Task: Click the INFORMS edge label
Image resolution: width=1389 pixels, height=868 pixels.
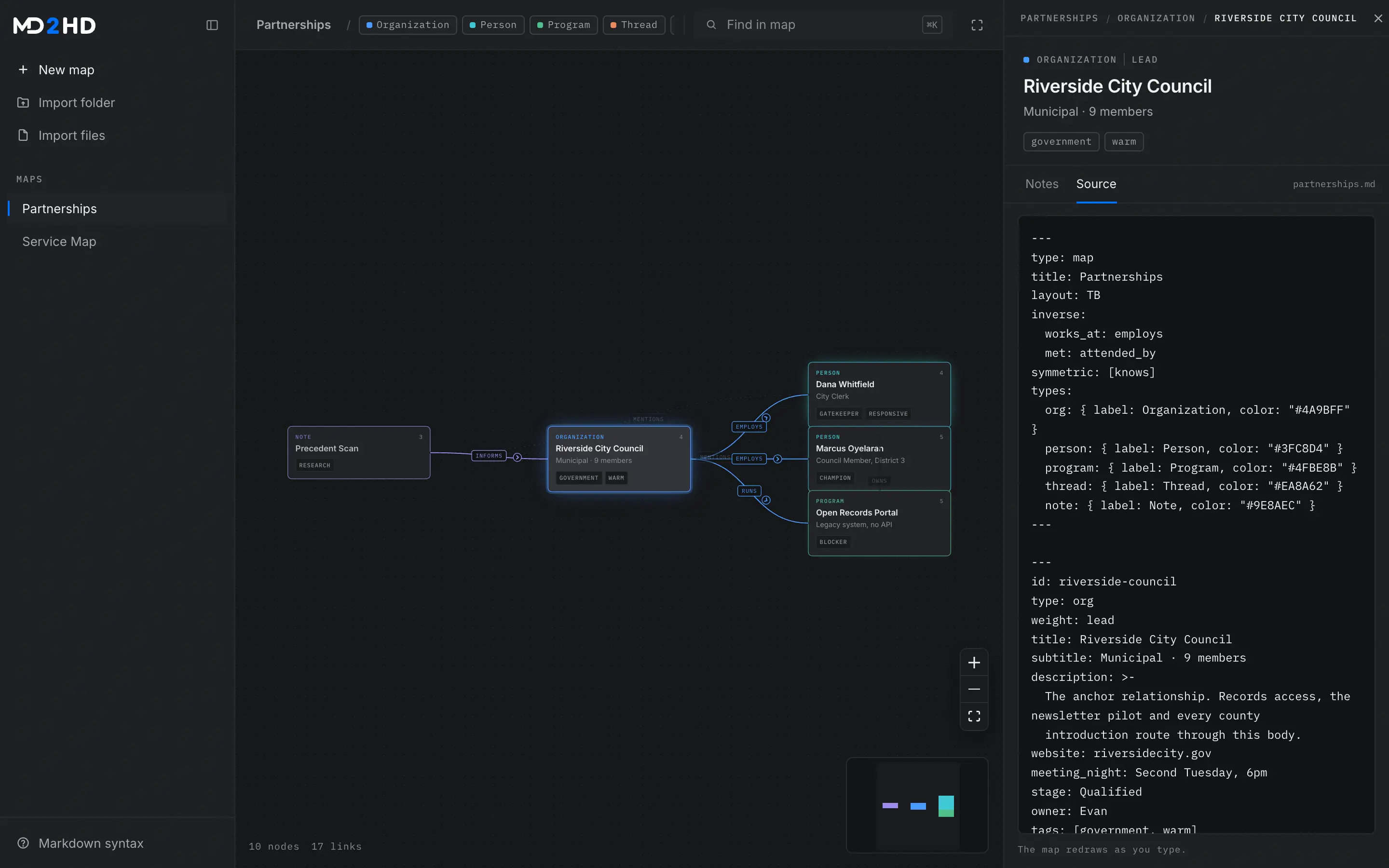Action: (x=489, y=456)
